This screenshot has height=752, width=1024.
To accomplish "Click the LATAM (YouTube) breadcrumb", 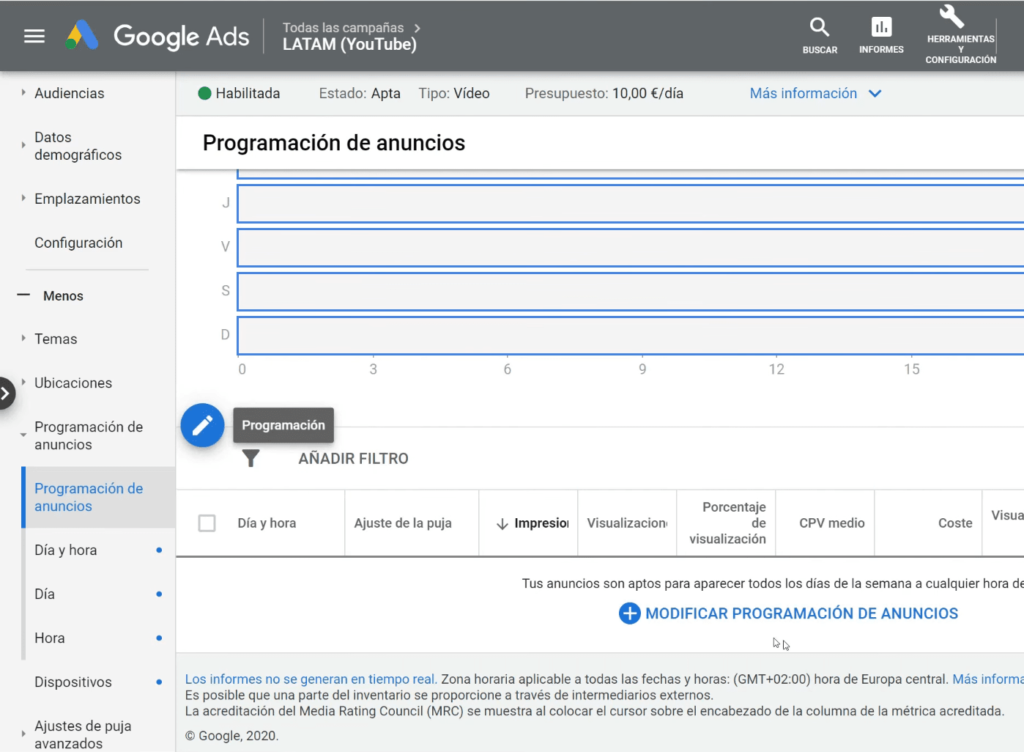I will pyautogui.click(x=351, y=44).
